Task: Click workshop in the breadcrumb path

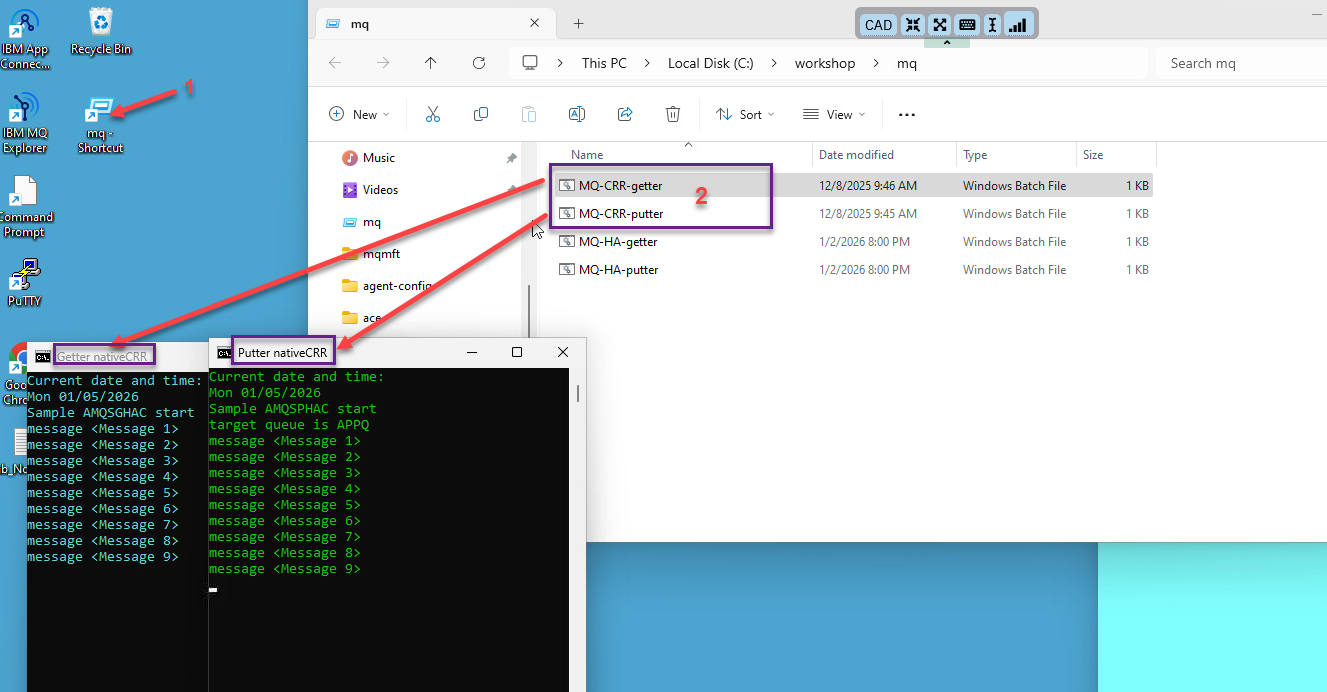Action: (825, 63)
